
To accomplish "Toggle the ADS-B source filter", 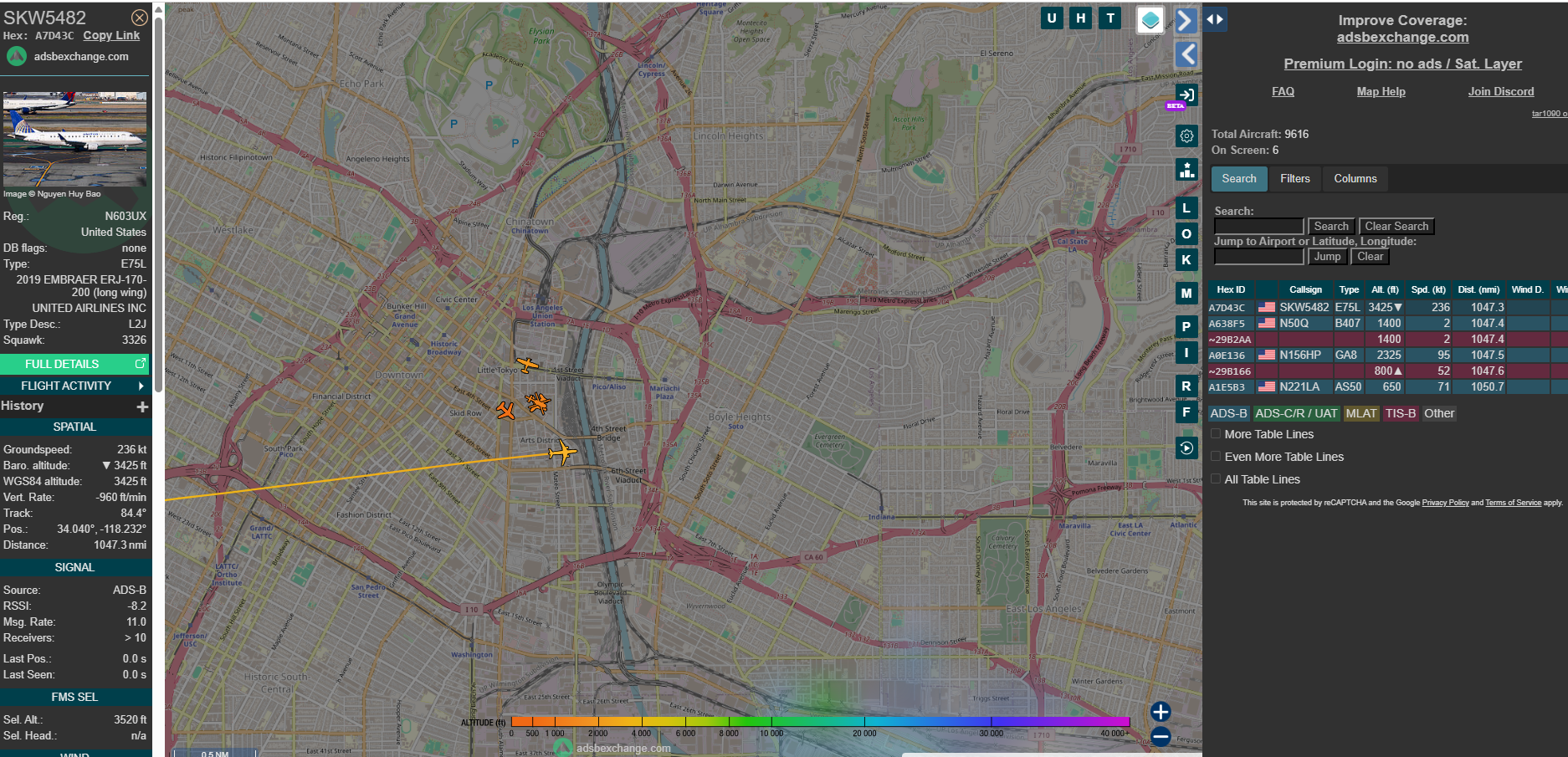I will click(1228, 413).
